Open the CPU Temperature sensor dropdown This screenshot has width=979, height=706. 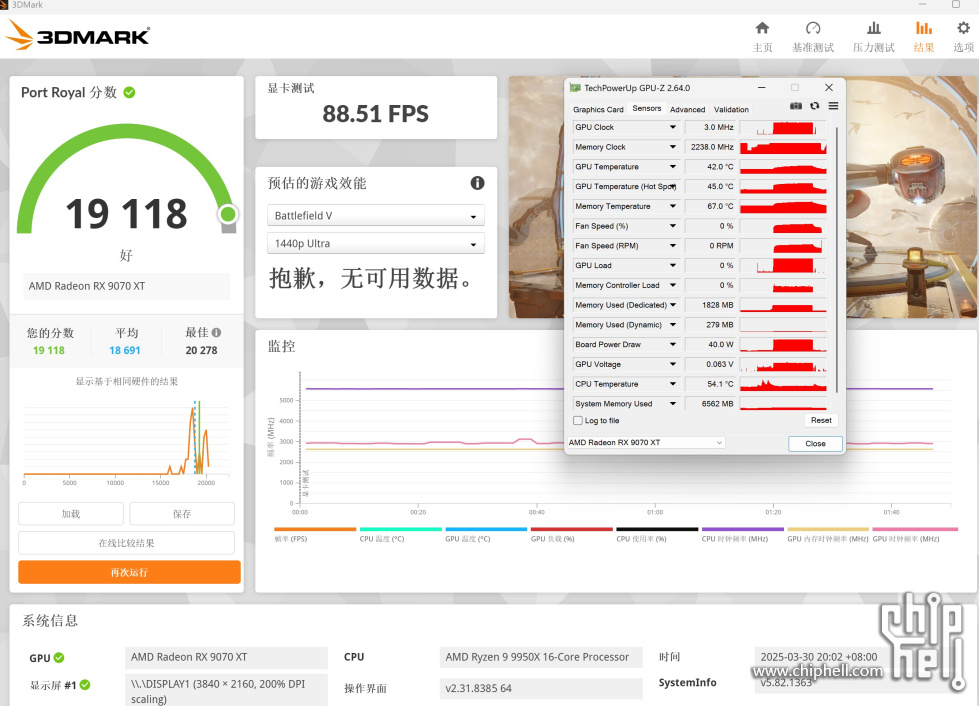[x=672, y=384]
